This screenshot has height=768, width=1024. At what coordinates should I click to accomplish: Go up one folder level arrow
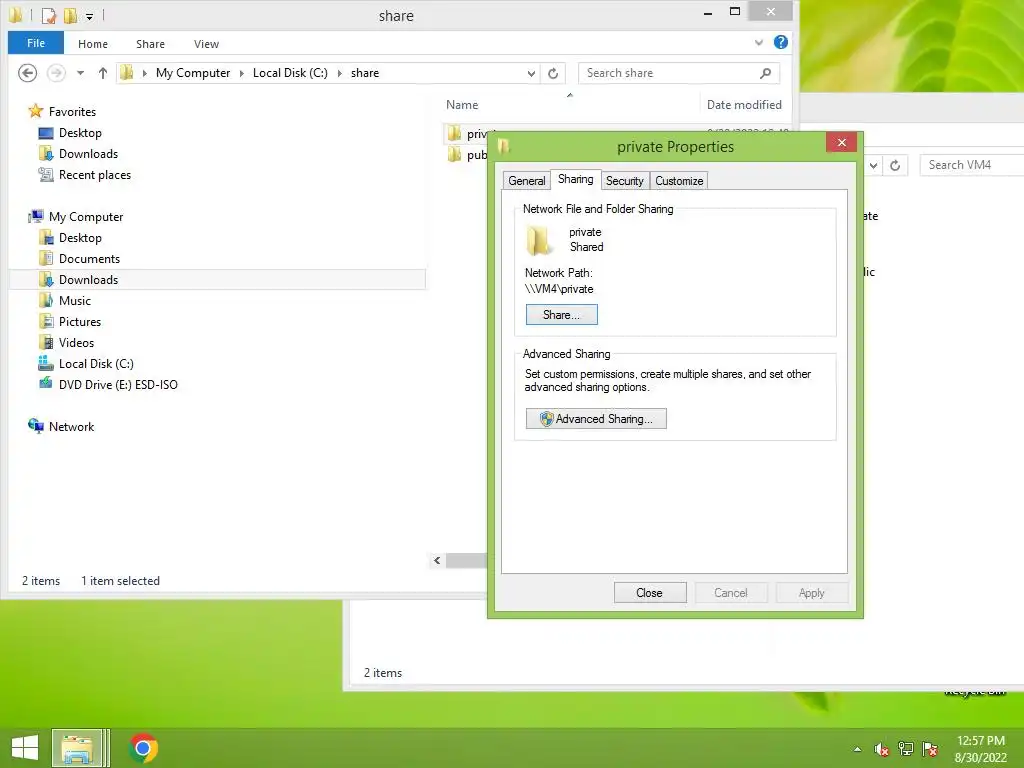coord(103,73)
